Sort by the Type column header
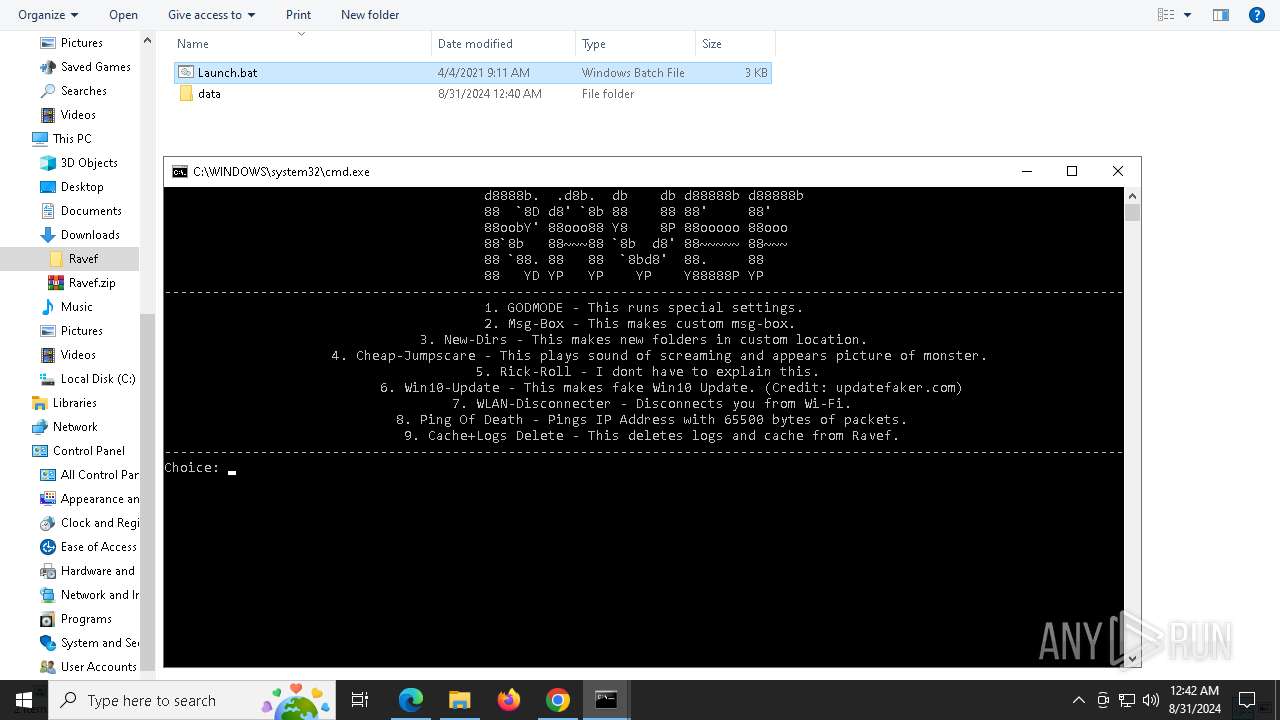 635,44
